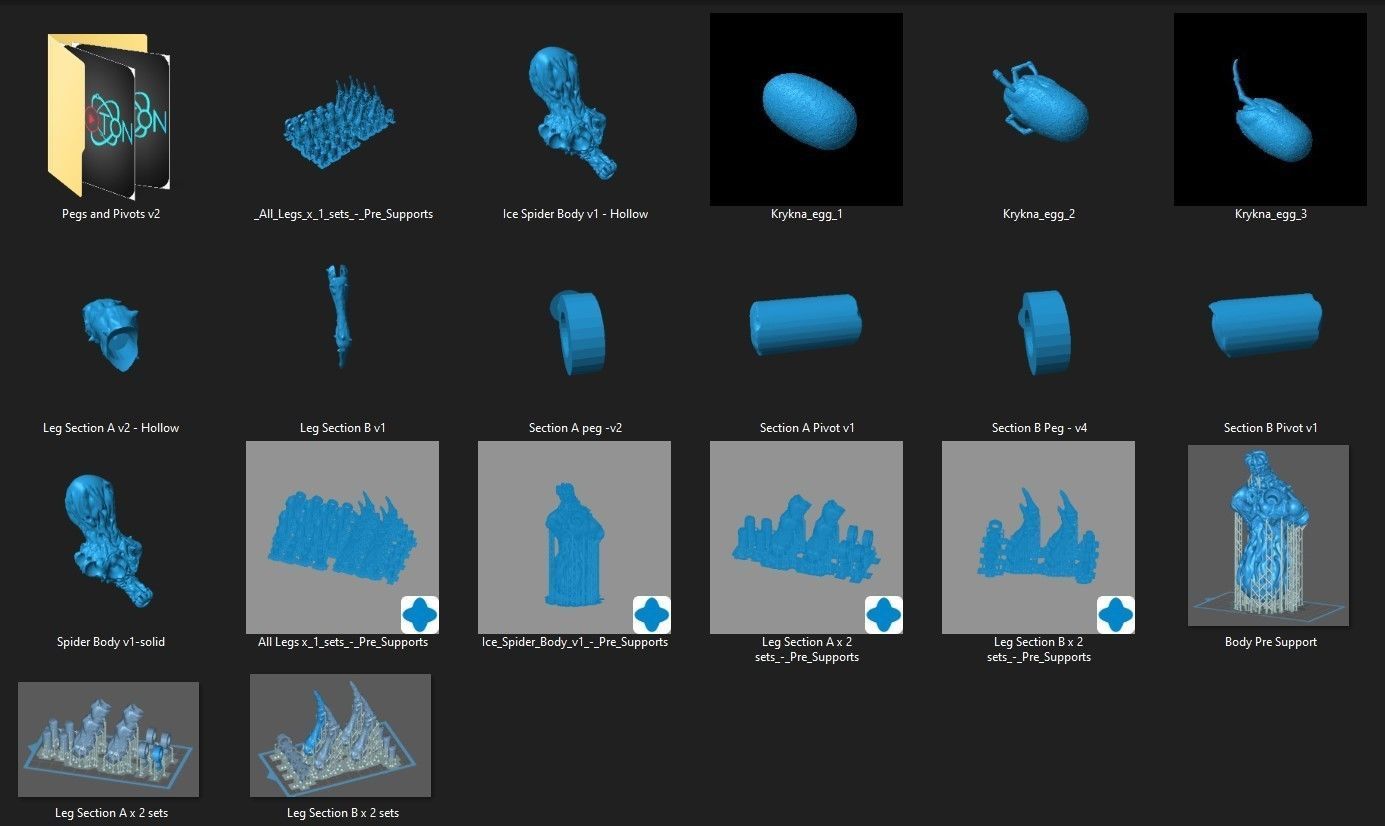1385x826 pixels.
Task: Select Ice_Spider_Body_v1_-_Pre_Supports slicer file thumbnail
Action: 574,537
